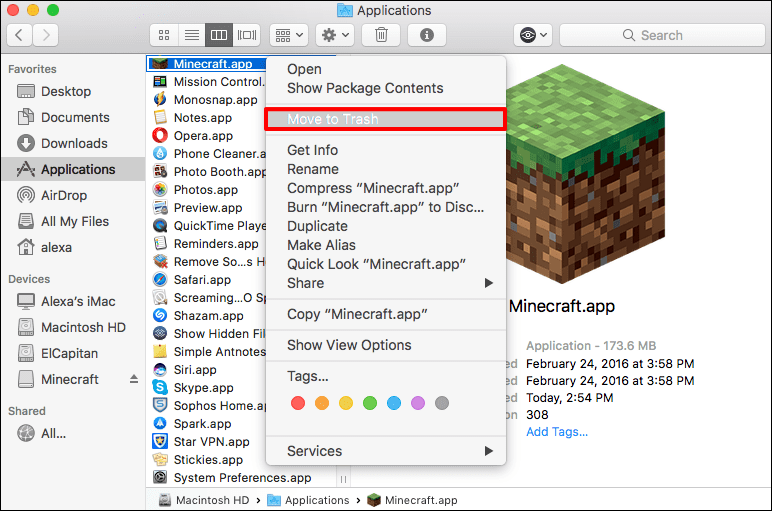Expand the Services submenu

386,451
